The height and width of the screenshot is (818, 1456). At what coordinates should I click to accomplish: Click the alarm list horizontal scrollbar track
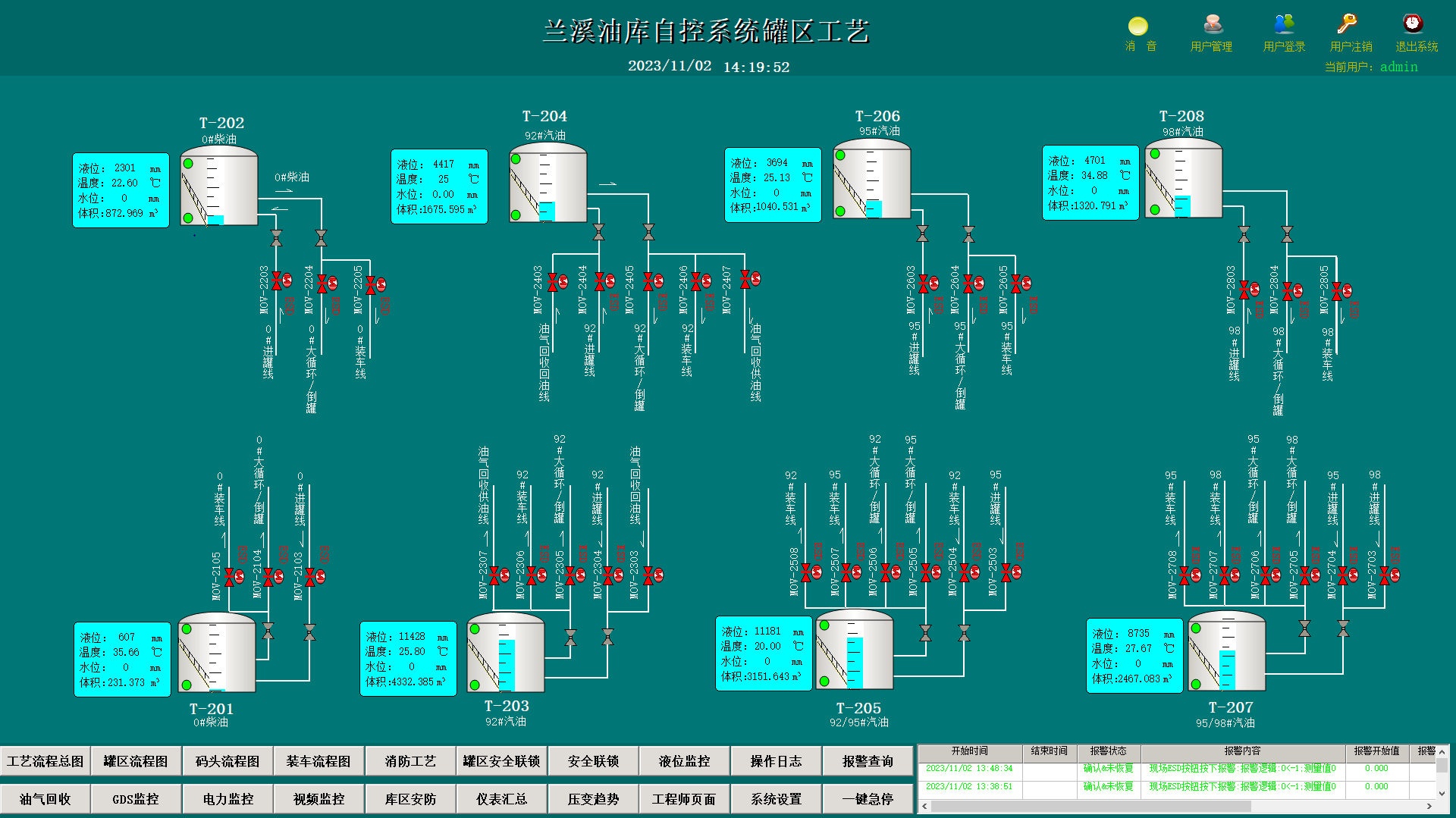[1175, 807]
